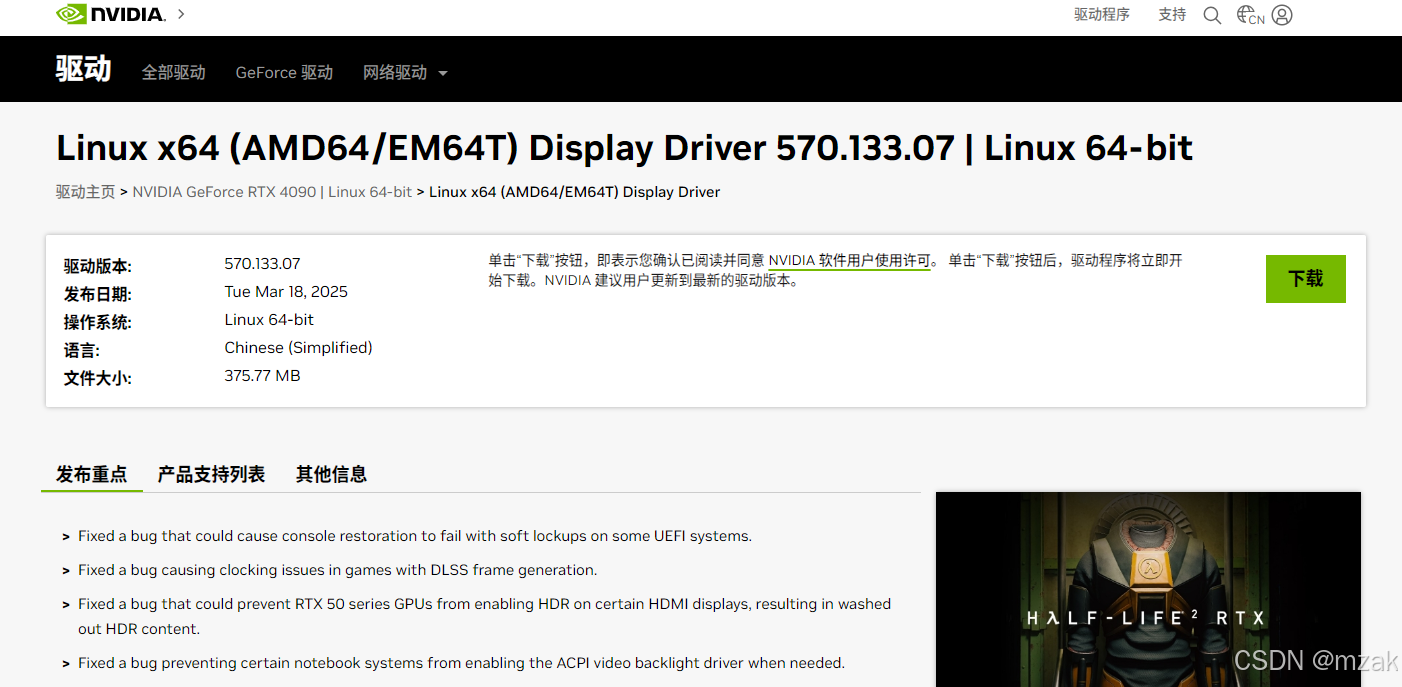Click the chevron next to NVIDIA logo
Screen dimensions: 1402x687
tap(181, 14)
